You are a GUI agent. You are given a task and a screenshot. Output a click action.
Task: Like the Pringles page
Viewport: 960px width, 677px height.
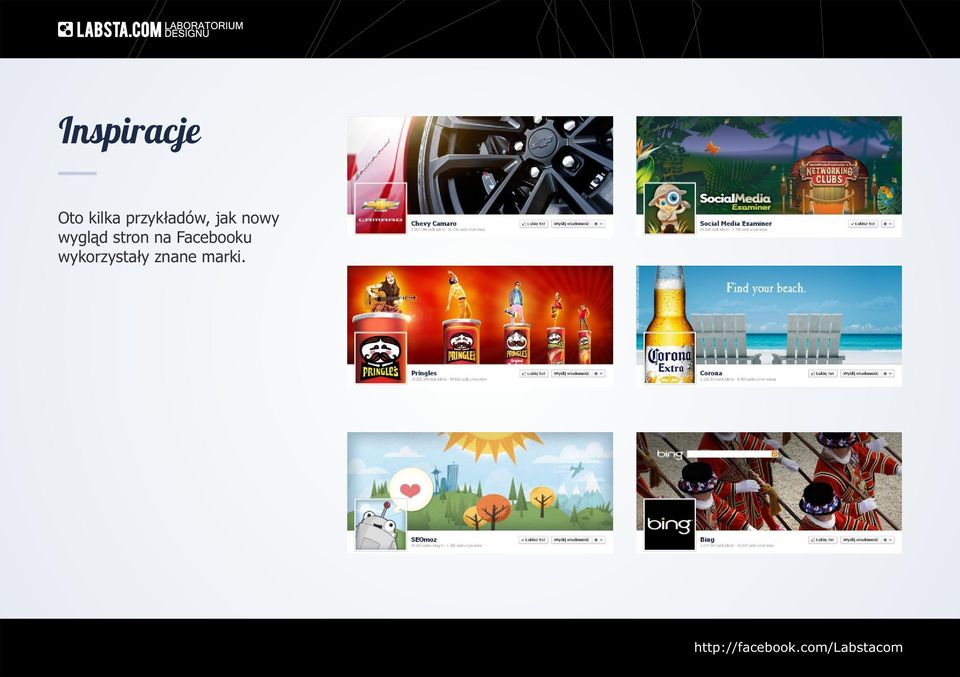click(x=533, y=373)
